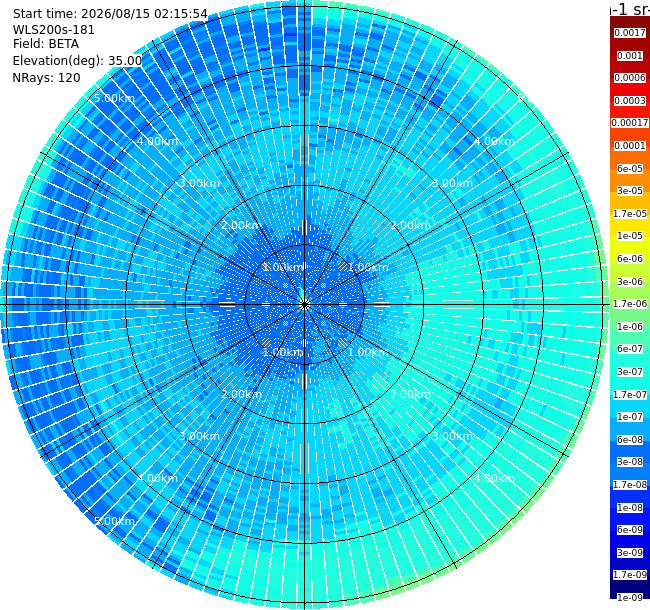
Task: Click the 0.0017 colorbar label
Action: [x=630, y=33]
